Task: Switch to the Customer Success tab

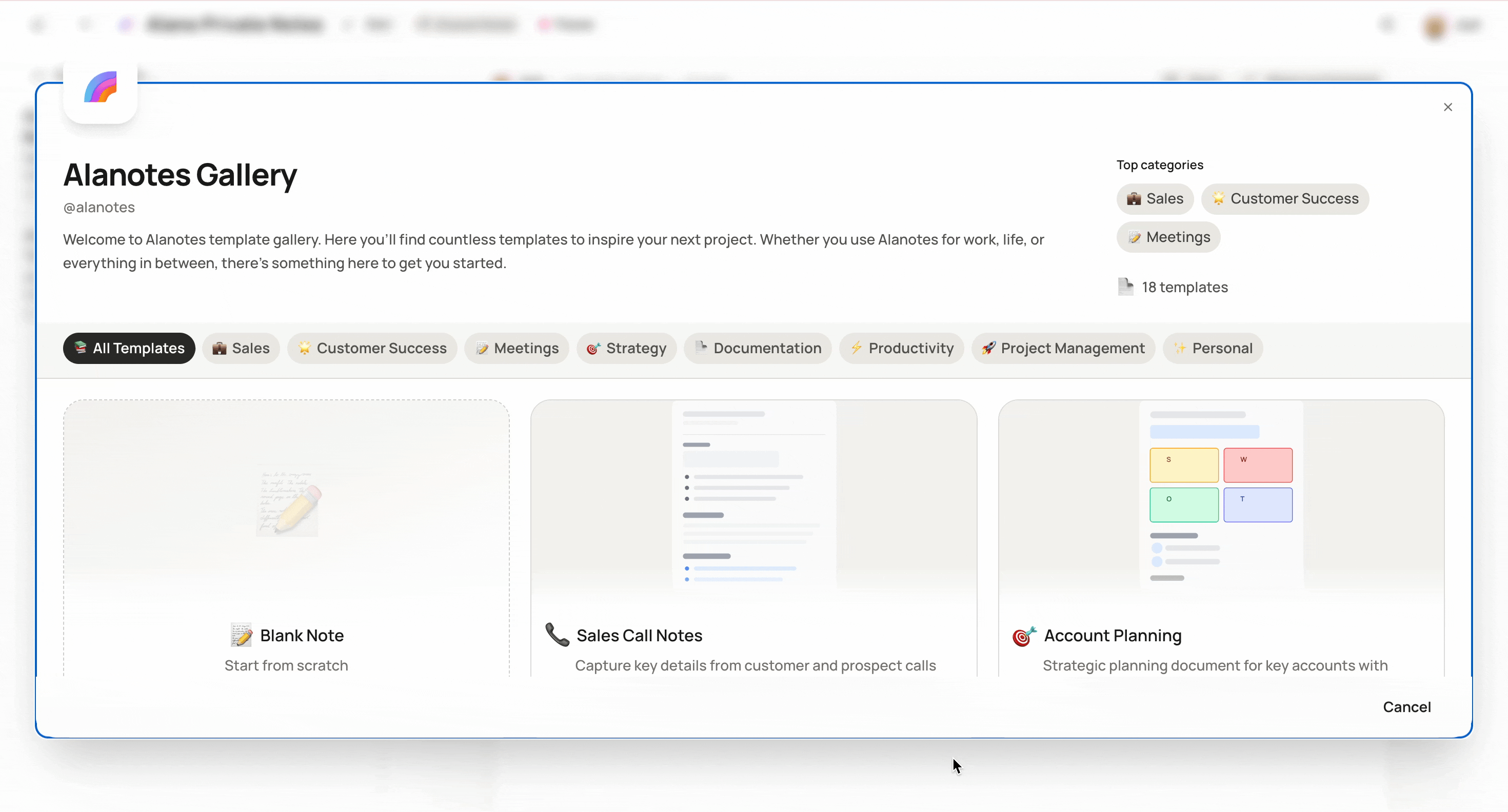Action: [372, 348]
